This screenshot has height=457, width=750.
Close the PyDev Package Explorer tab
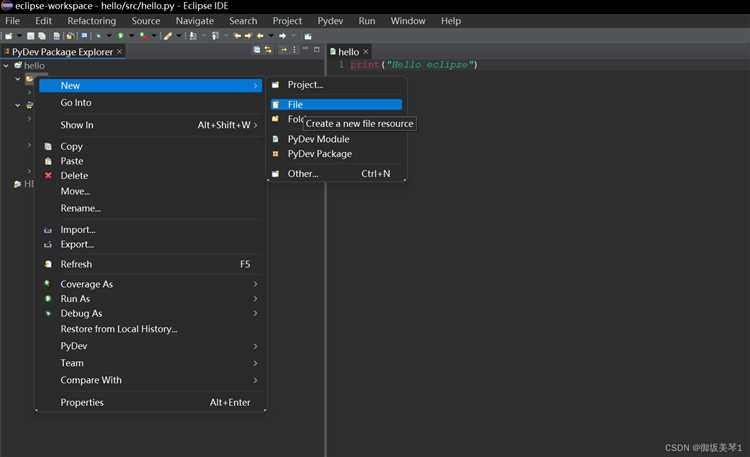[120, 51]
